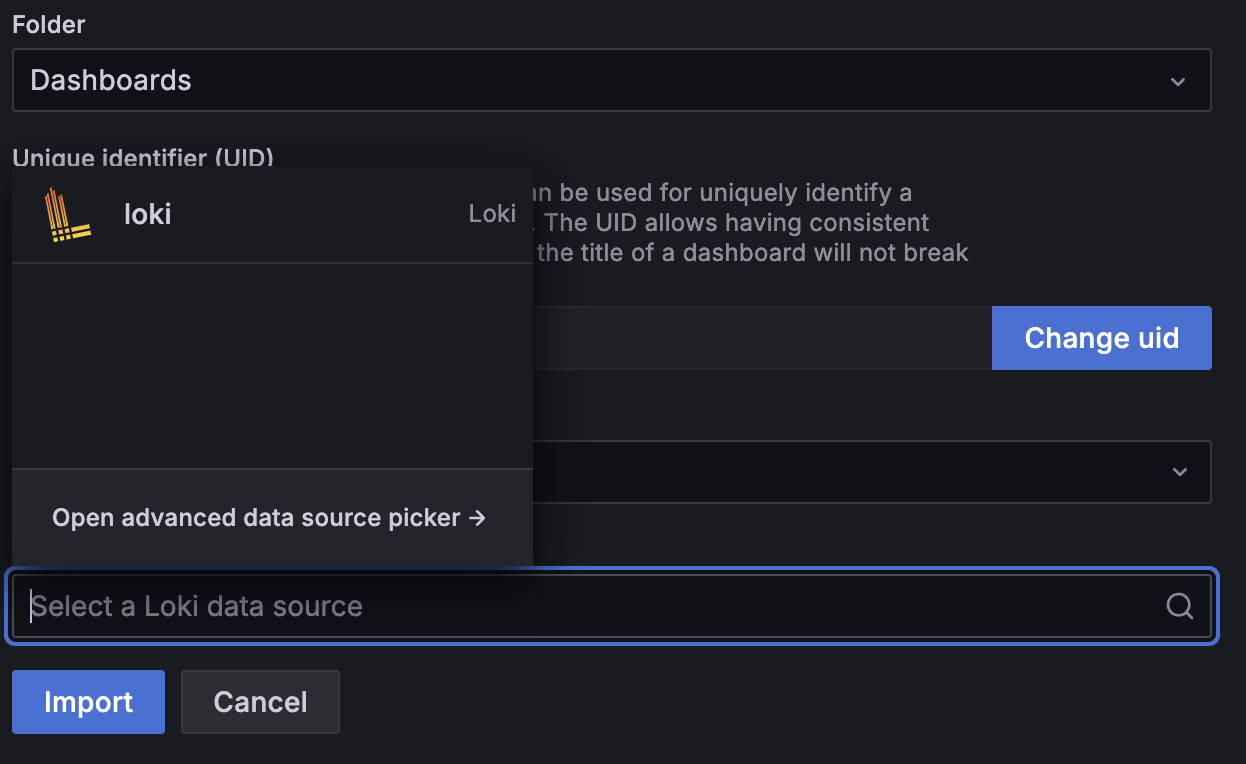Open advanced data source picker
1246x764 pixels.
(269, 518)
